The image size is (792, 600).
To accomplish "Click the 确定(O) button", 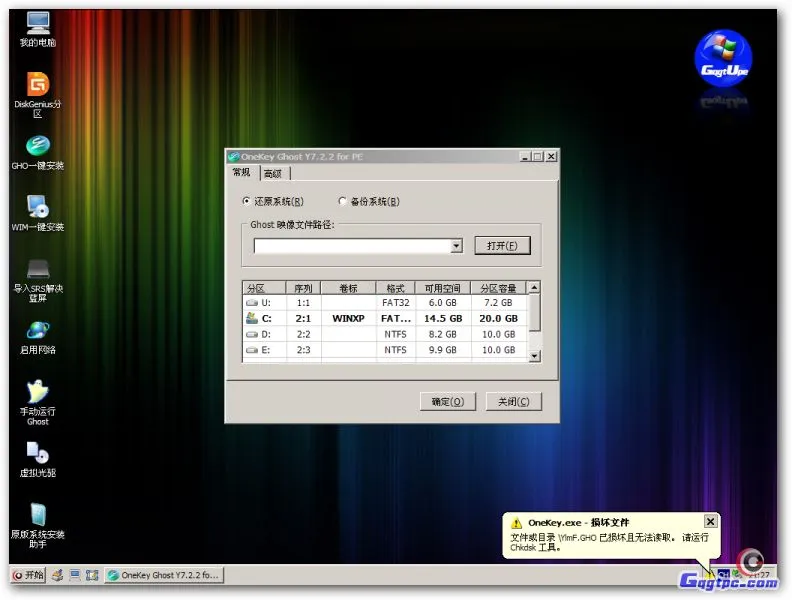I will [x=448, y=402].
